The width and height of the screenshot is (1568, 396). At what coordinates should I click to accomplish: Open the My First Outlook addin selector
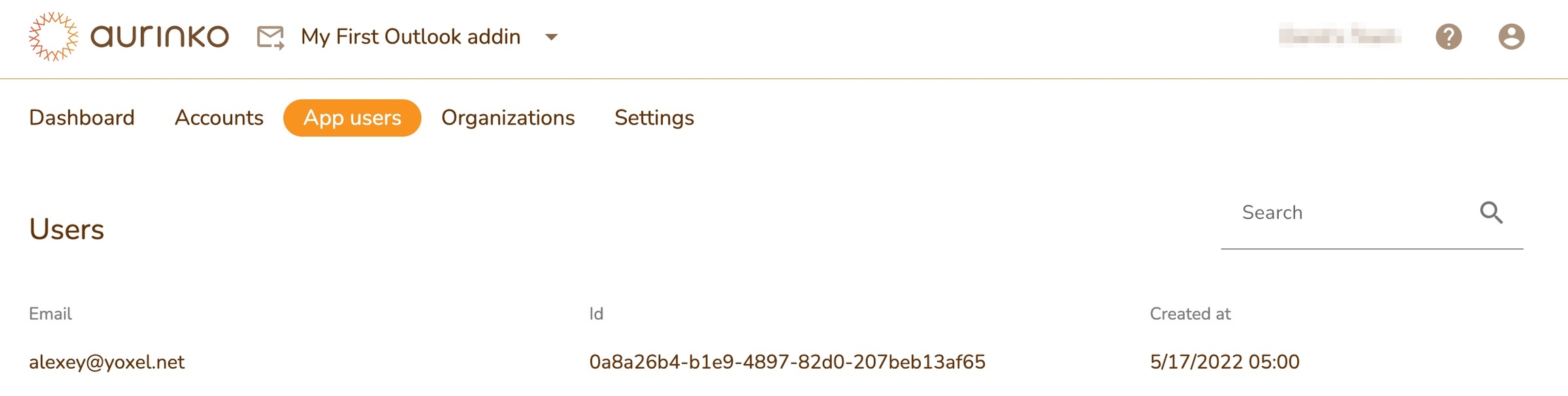tap(410, 37)
